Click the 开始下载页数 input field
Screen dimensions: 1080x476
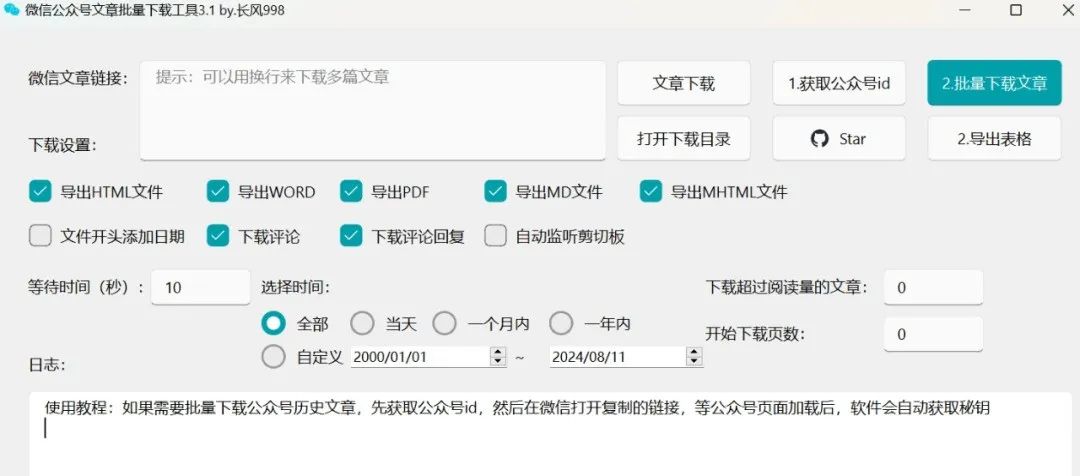tap(933, 334)
